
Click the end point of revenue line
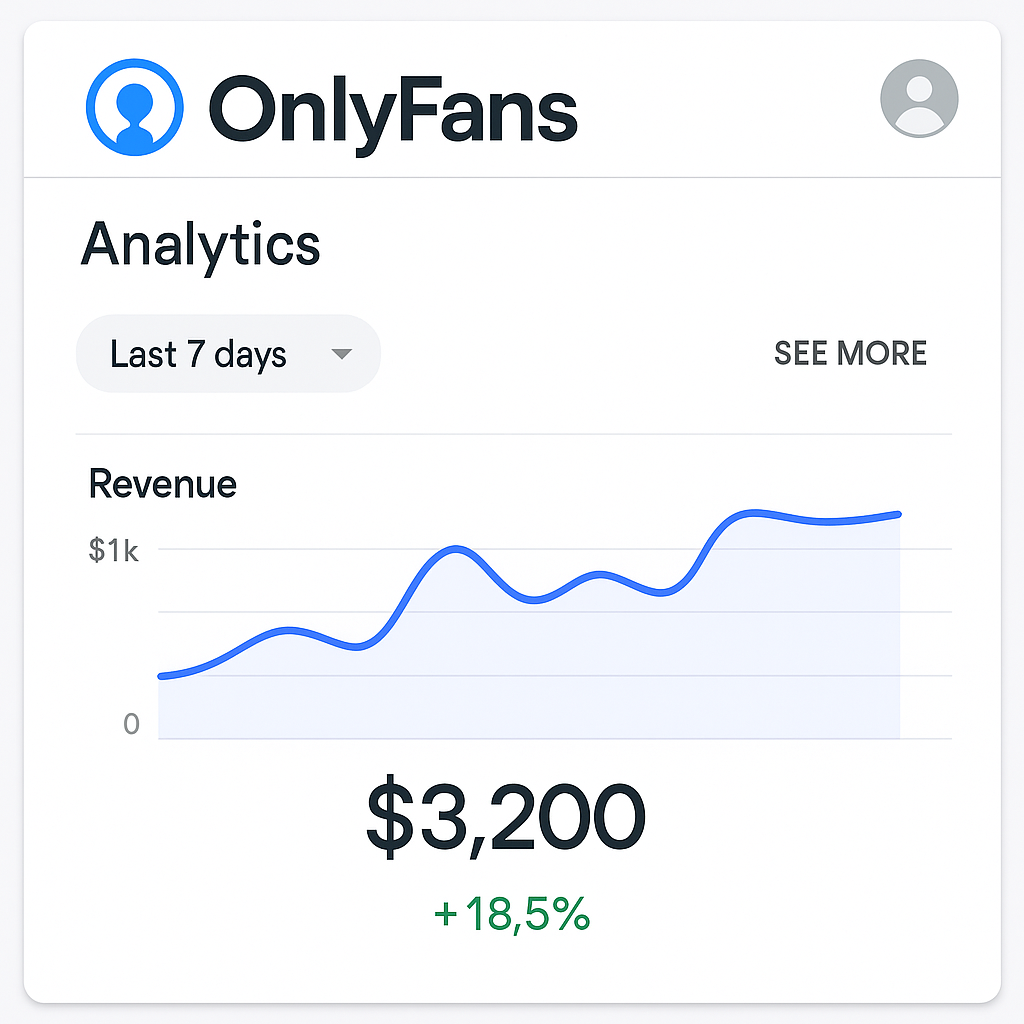point(899,515)
